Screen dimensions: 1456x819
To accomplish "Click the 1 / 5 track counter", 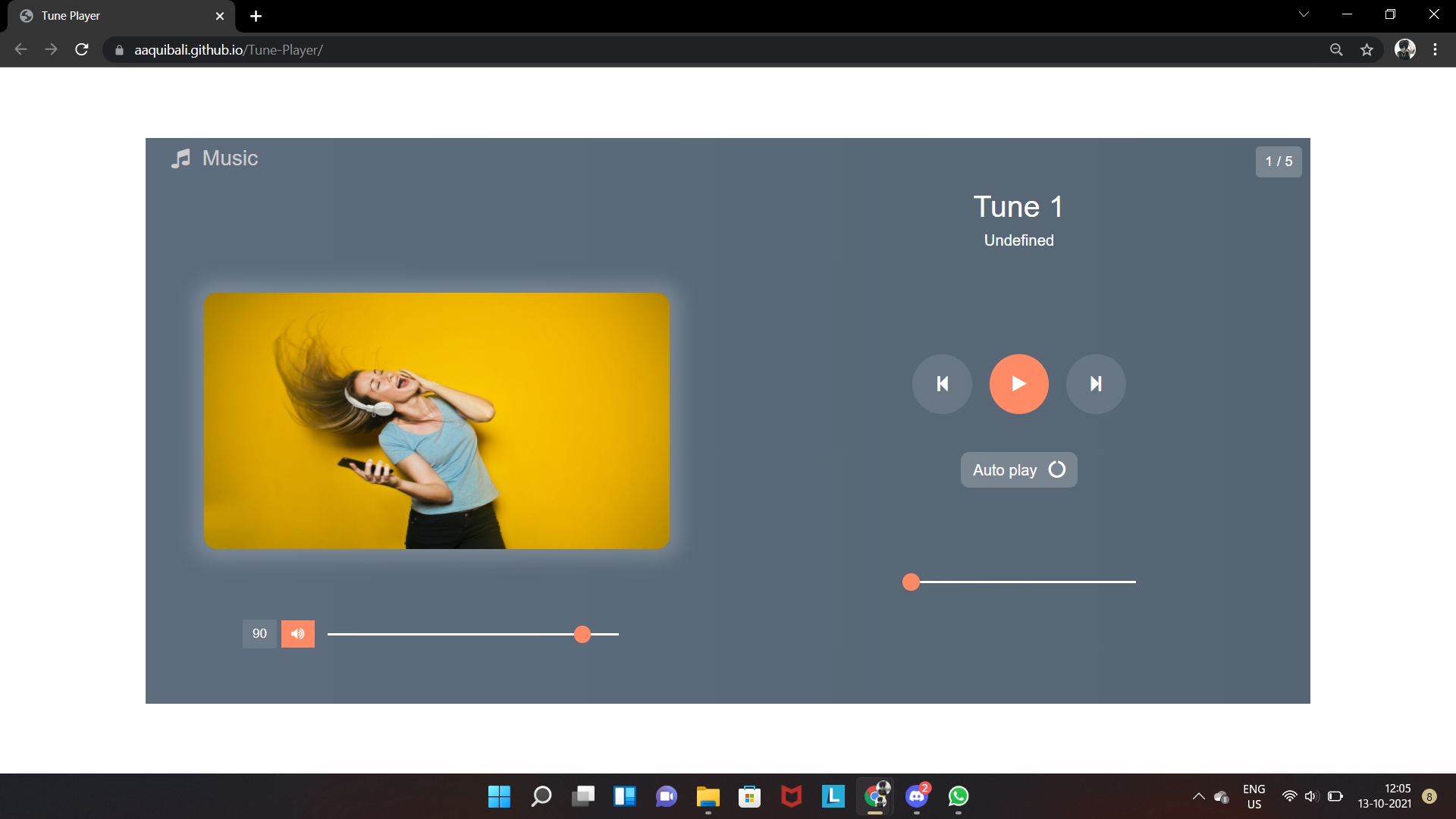I will click(x=1279, y=162).
